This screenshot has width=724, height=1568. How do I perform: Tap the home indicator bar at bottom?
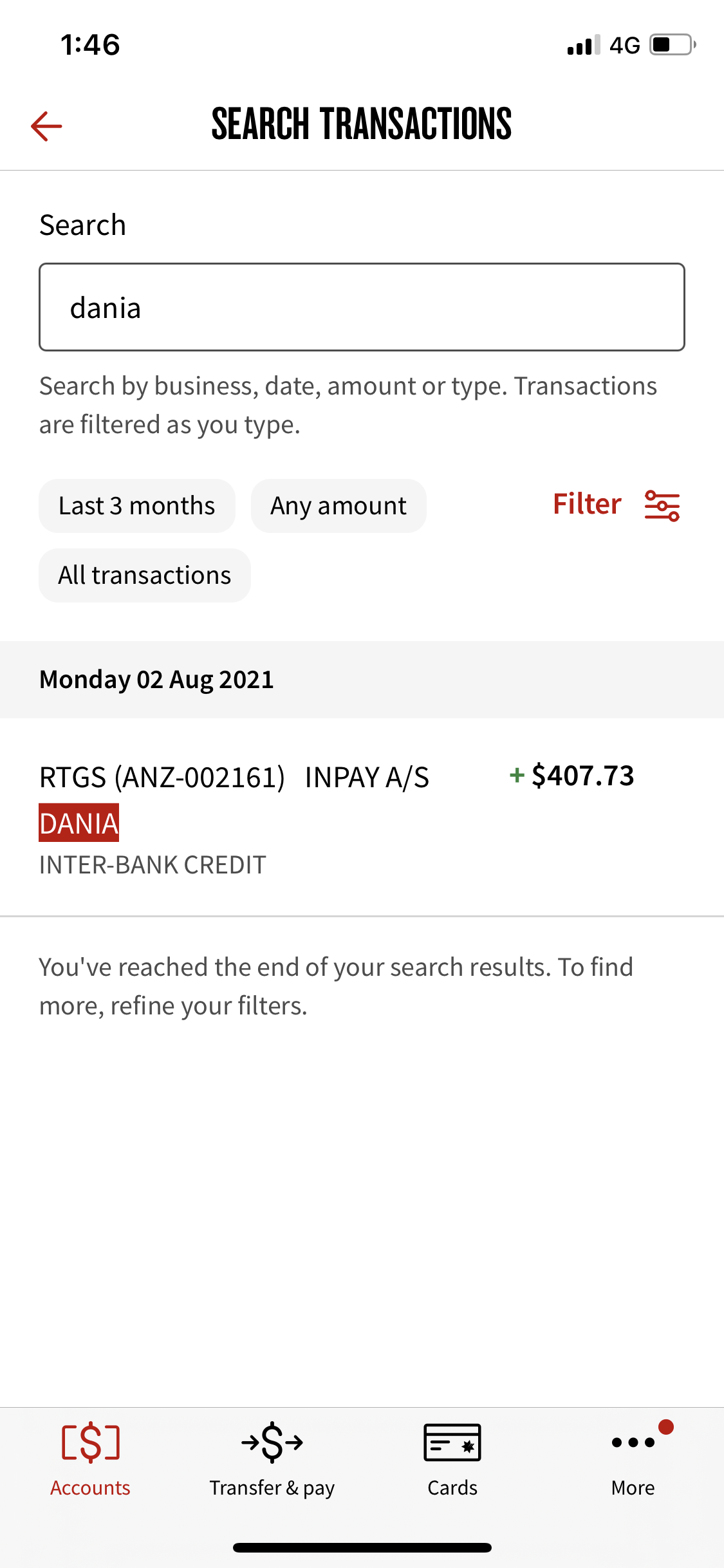362,1547
